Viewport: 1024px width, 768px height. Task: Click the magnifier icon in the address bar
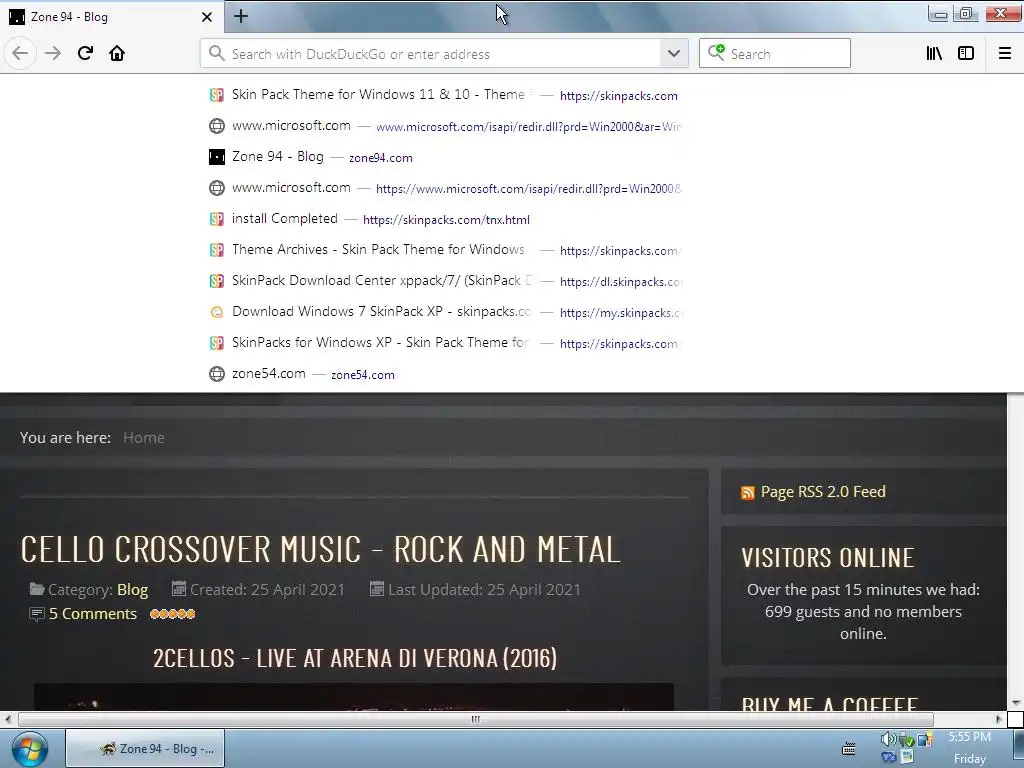click(x=216, y=54)
